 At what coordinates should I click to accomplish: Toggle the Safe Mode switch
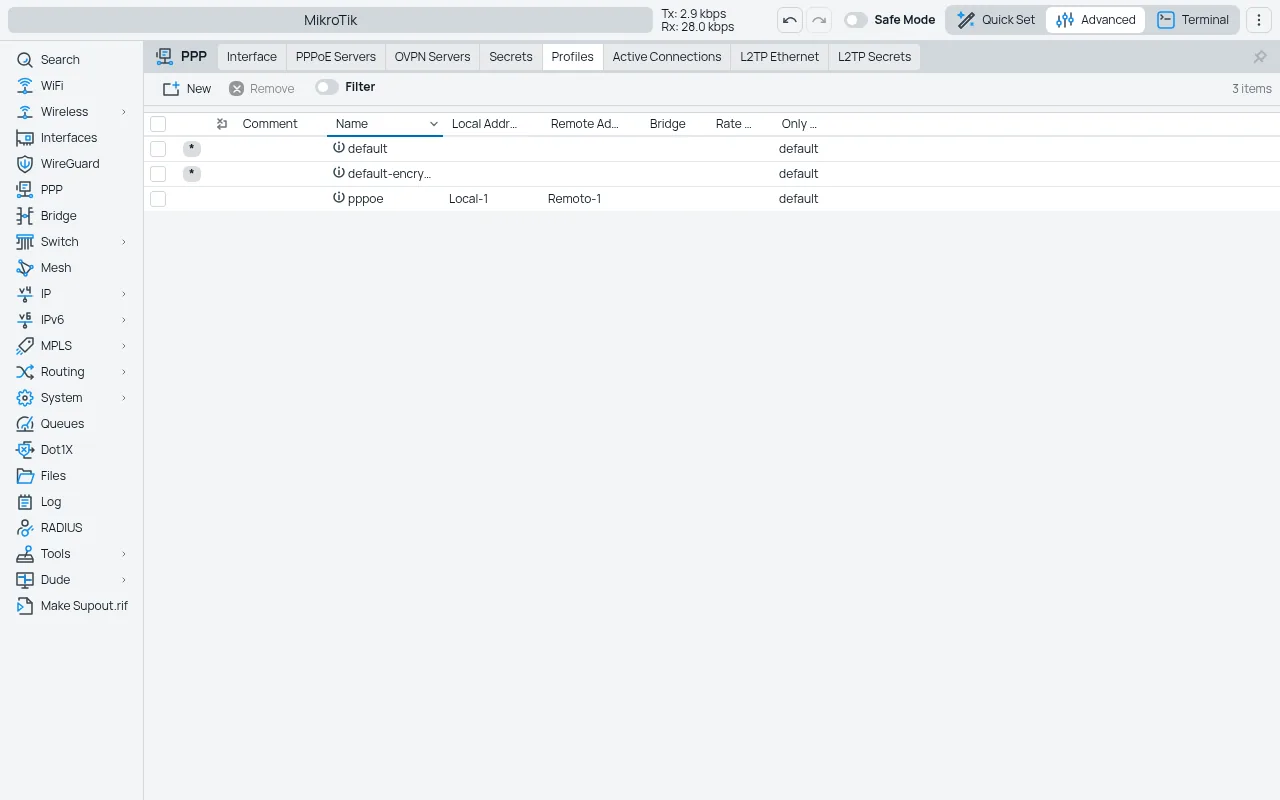(x=855, y=20)
